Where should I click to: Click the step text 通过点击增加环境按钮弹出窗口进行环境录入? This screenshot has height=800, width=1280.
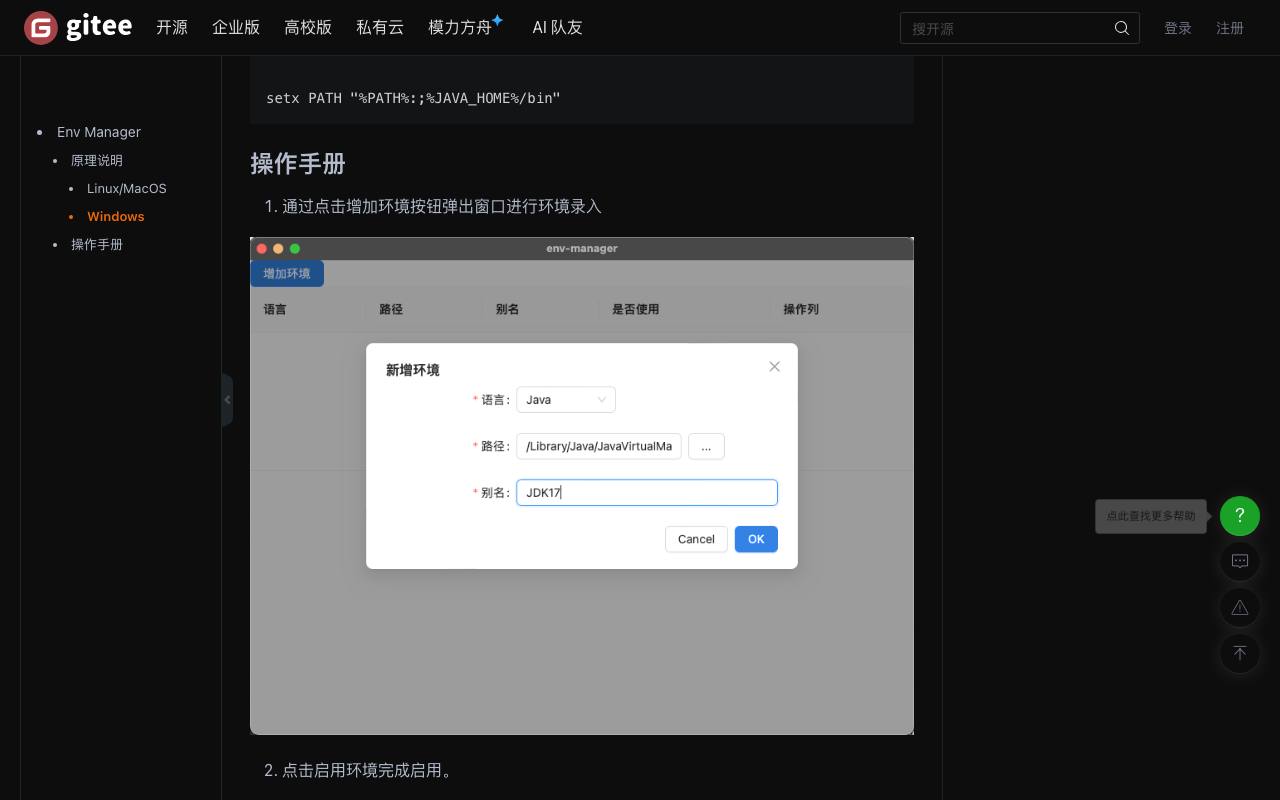pos(442,206)
